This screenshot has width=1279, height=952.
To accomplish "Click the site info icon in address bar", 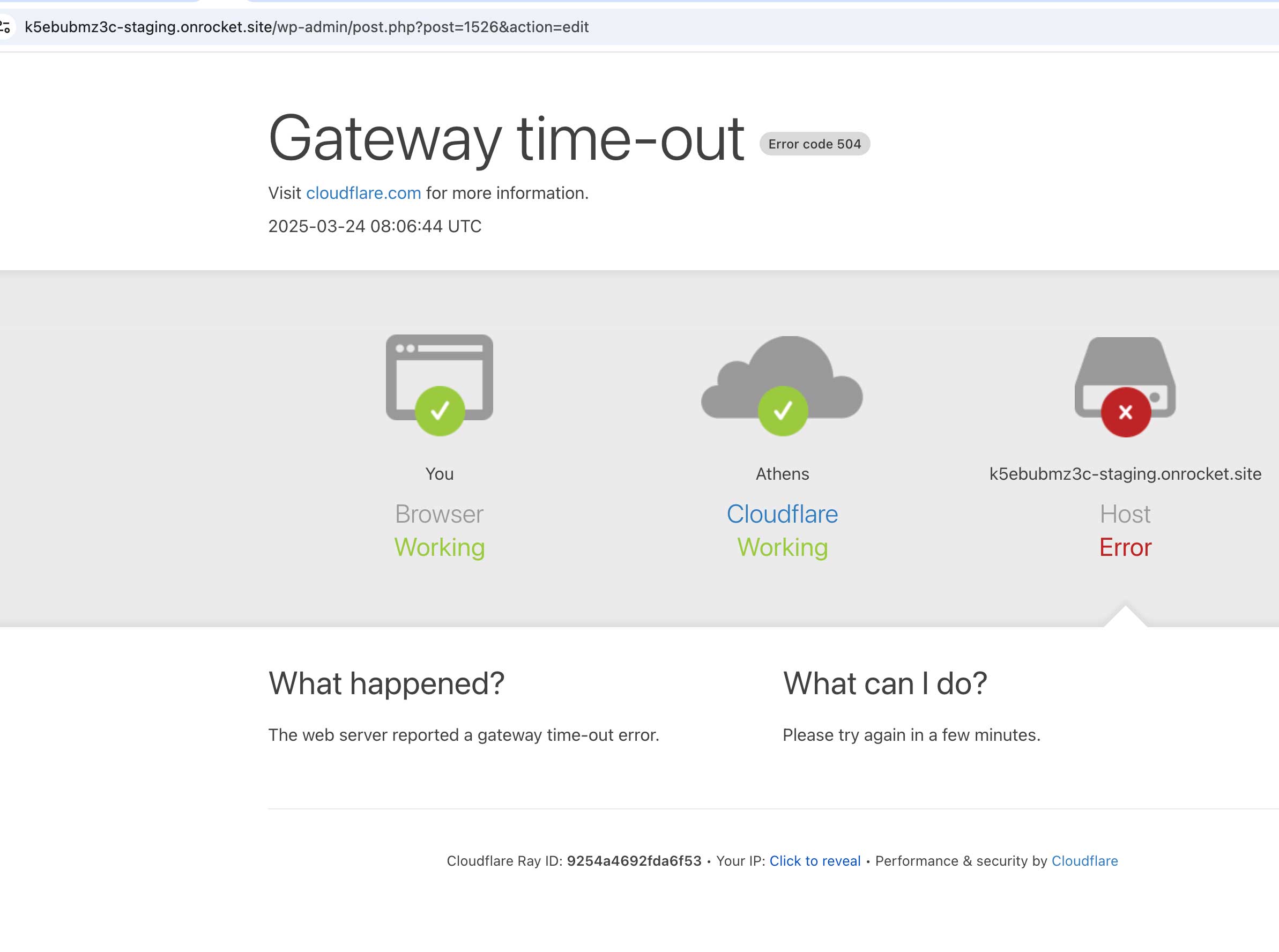I will tap(6, 26).
